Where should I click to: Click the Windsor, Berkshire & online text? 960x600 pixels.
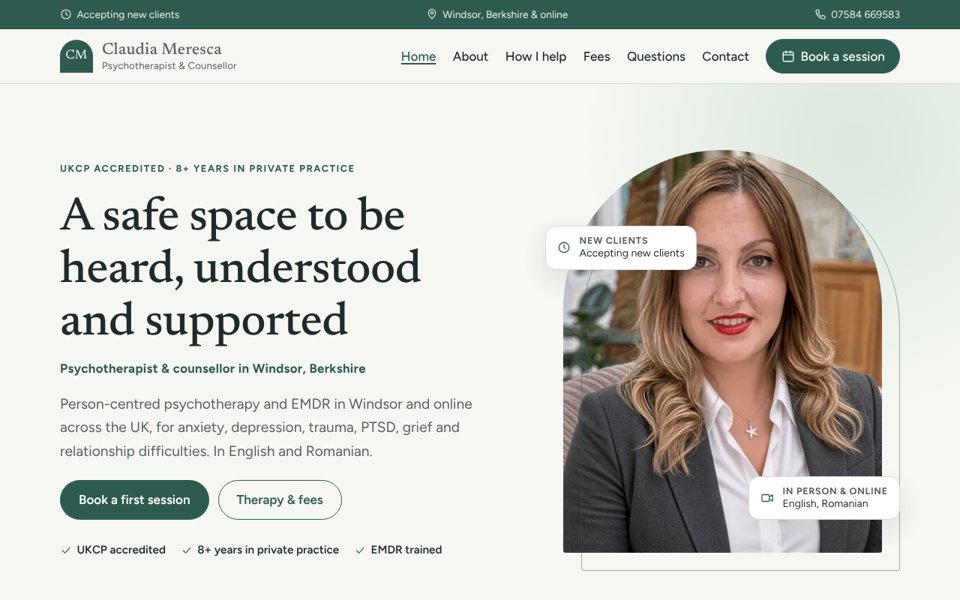[x=504, y=14]
